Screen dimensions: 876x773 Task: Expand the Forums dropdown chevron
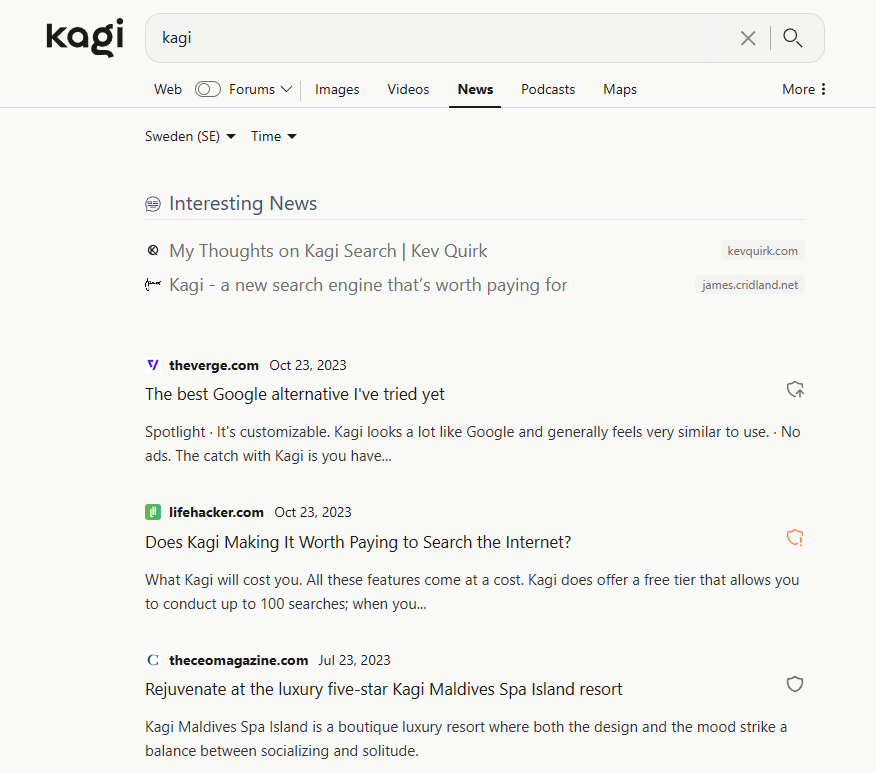coord(286,89)
